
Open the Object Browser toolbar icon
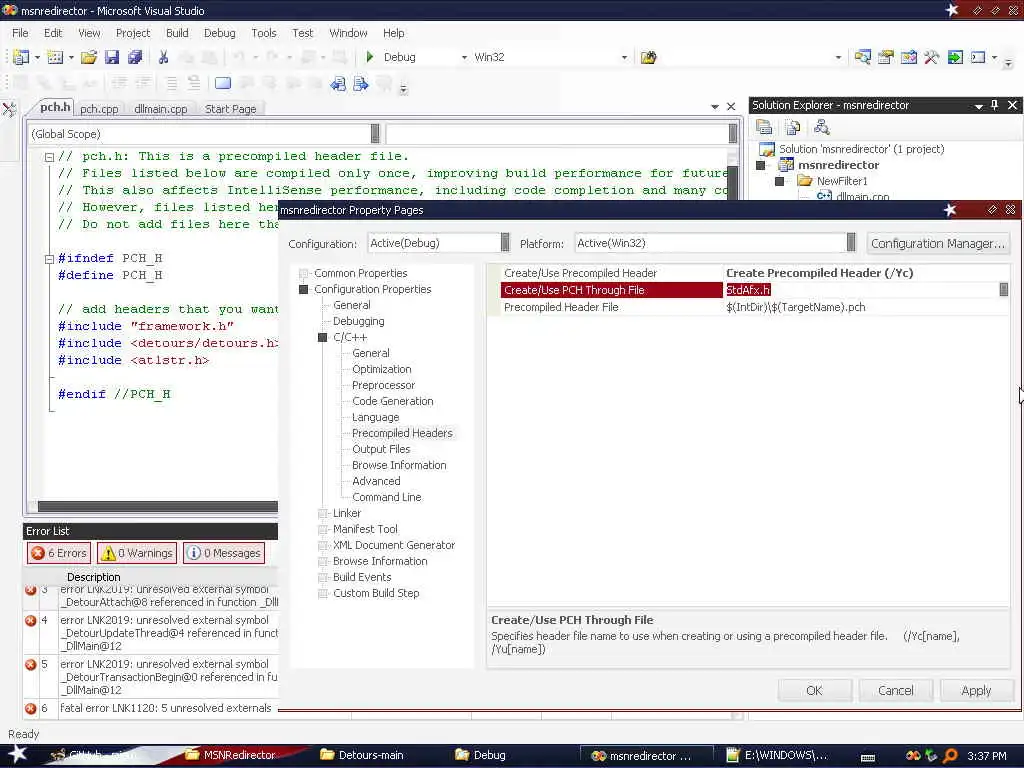click(x=908, y=57)
